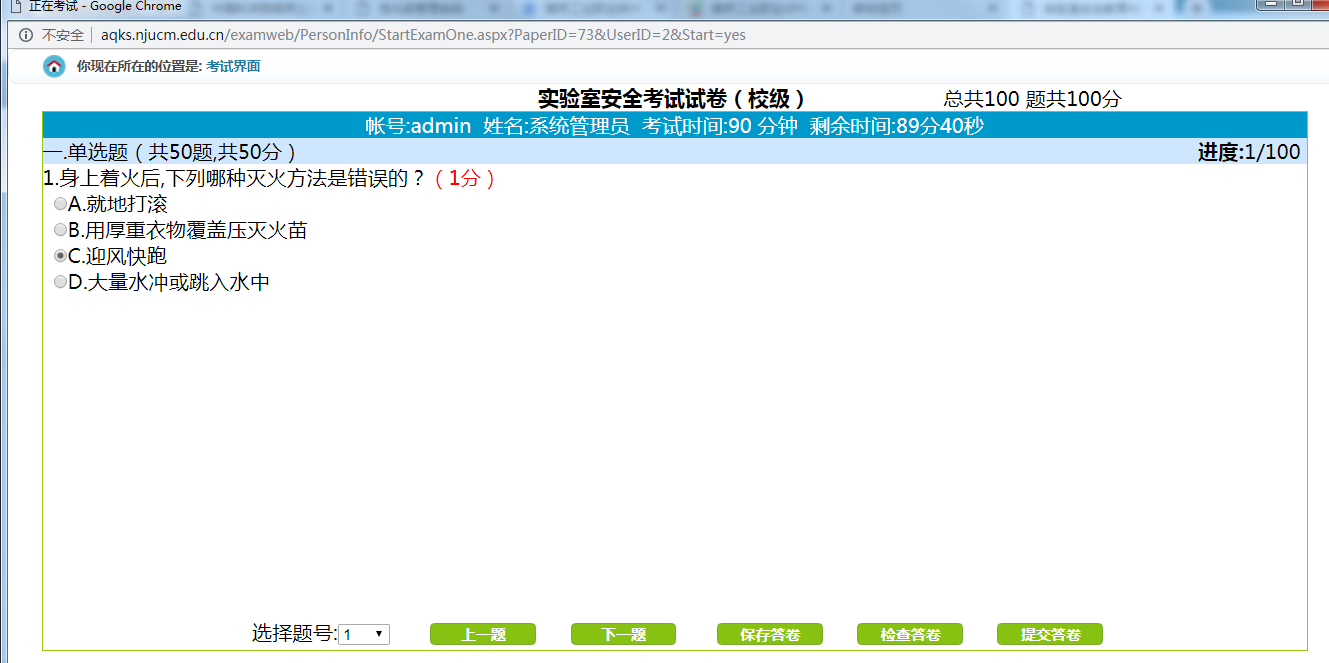
Task: Click the 上一题 previous question button
Action: [482, 633]
